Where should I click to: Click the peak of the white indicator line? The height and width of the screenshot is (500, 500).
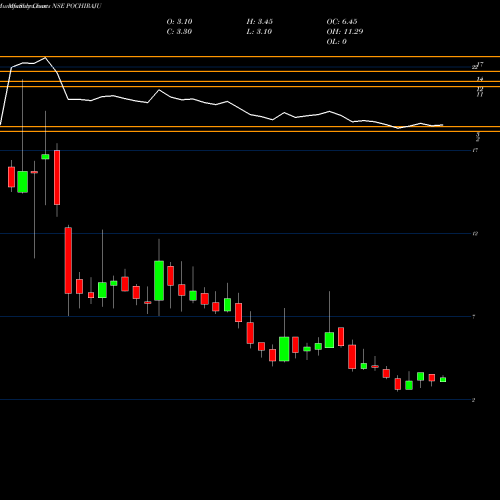click(x=45, y=58)
